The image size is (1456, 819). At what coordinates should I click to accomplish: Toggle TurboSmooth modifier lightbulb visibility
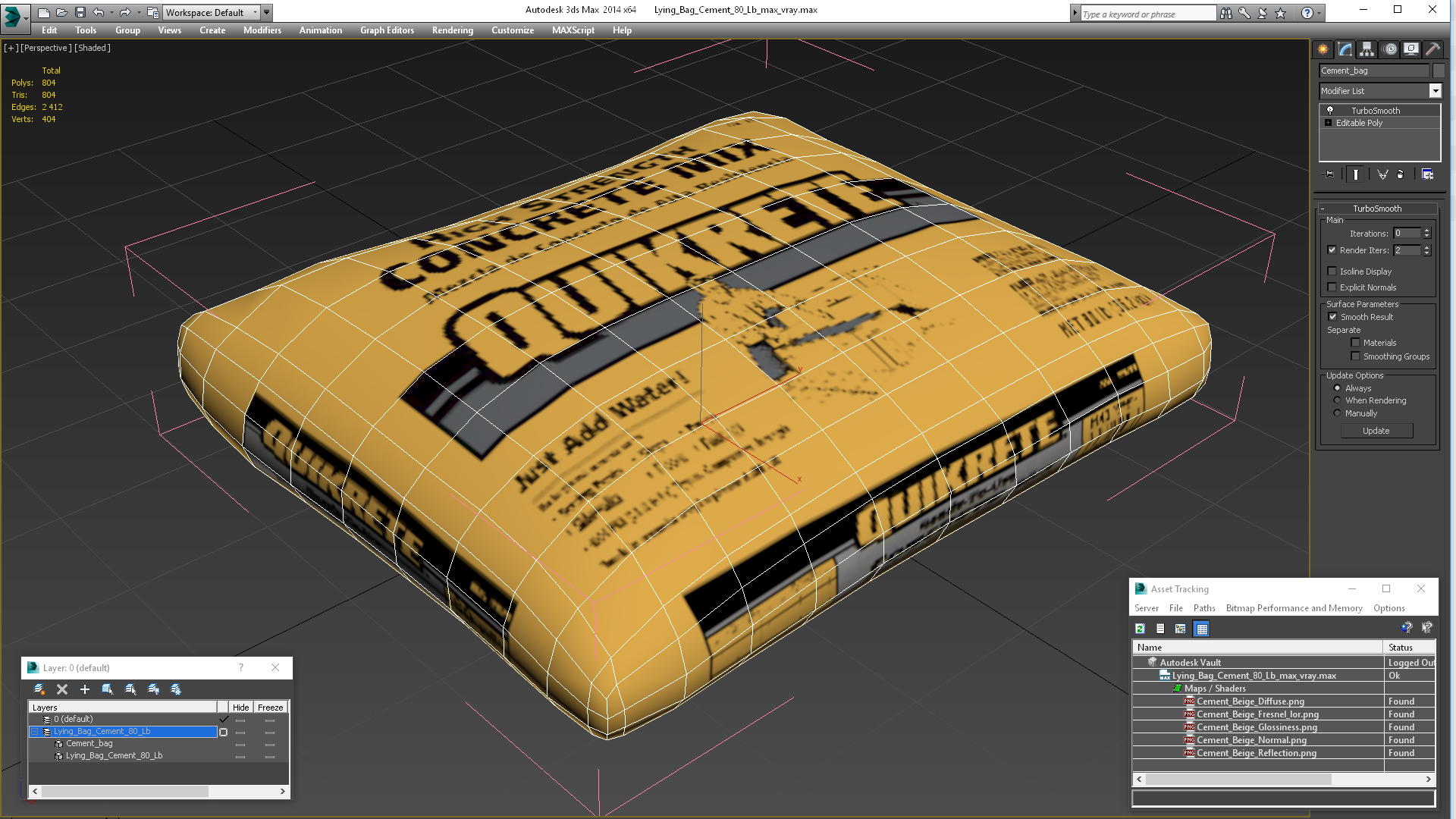(1330, 111)
